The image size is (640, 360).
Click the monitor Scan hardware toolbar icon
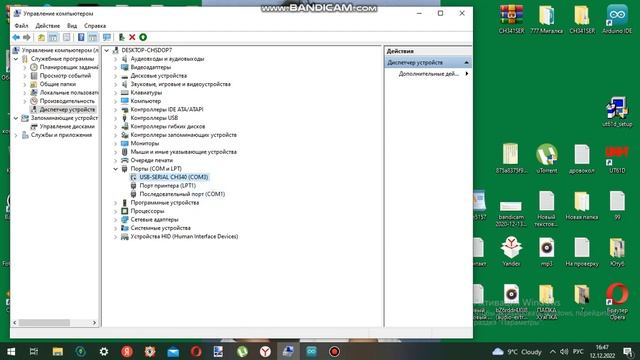point(107,38)
